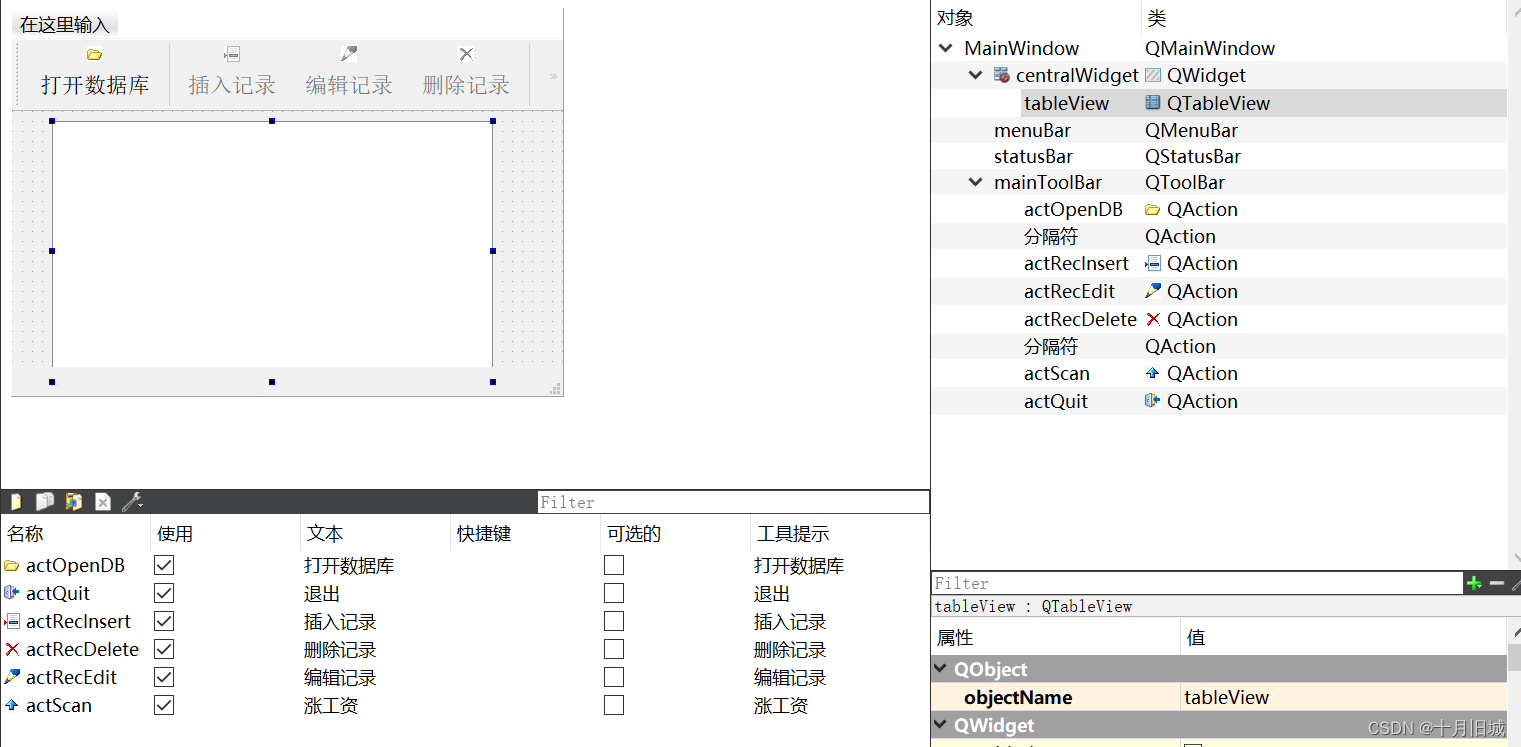Check 可选的 checkbox for actRecEdit
Viewport: 1521px width, 747px height.
614,677
